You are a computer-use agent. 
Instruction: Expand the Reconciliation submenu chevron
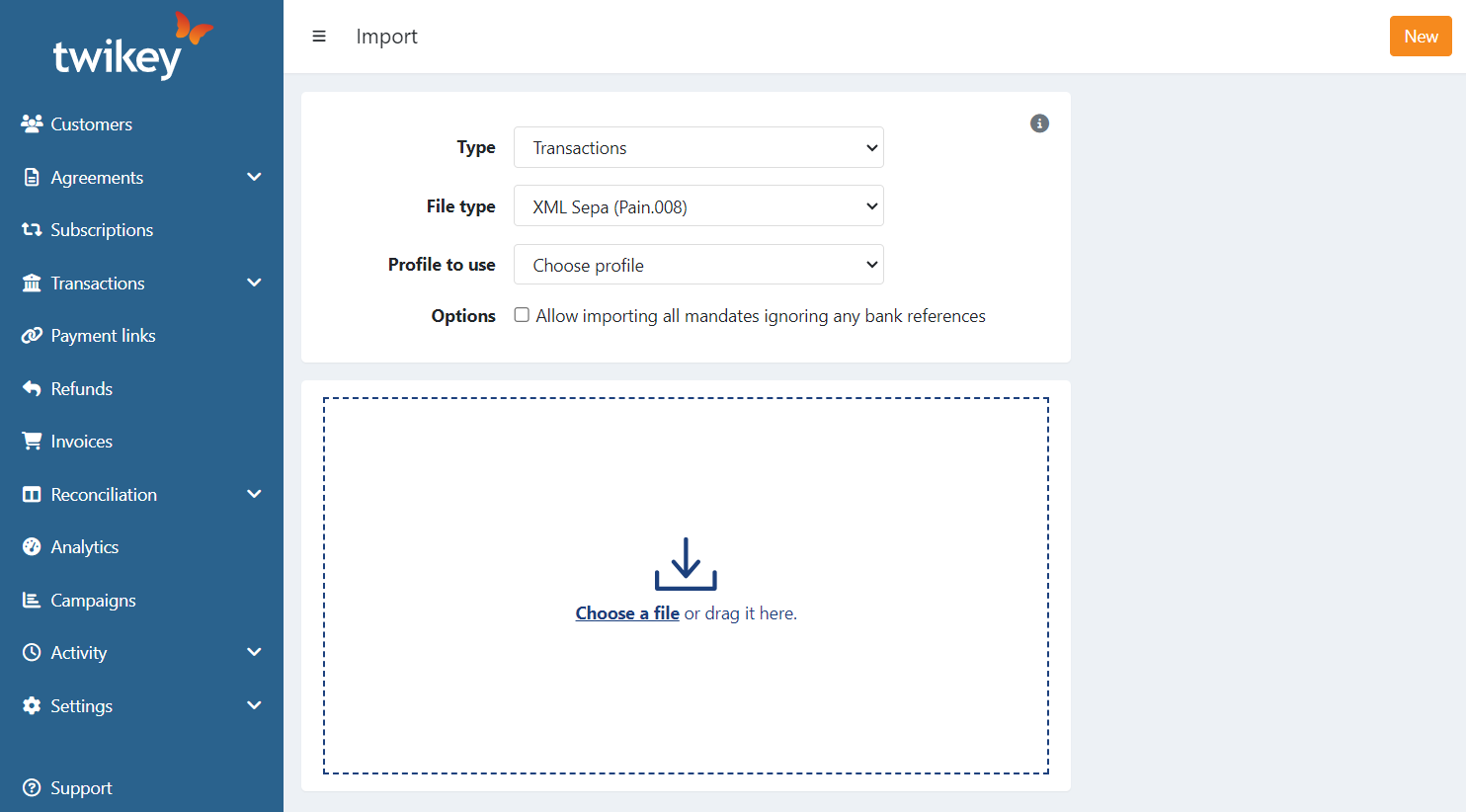(x=254, y=494)
